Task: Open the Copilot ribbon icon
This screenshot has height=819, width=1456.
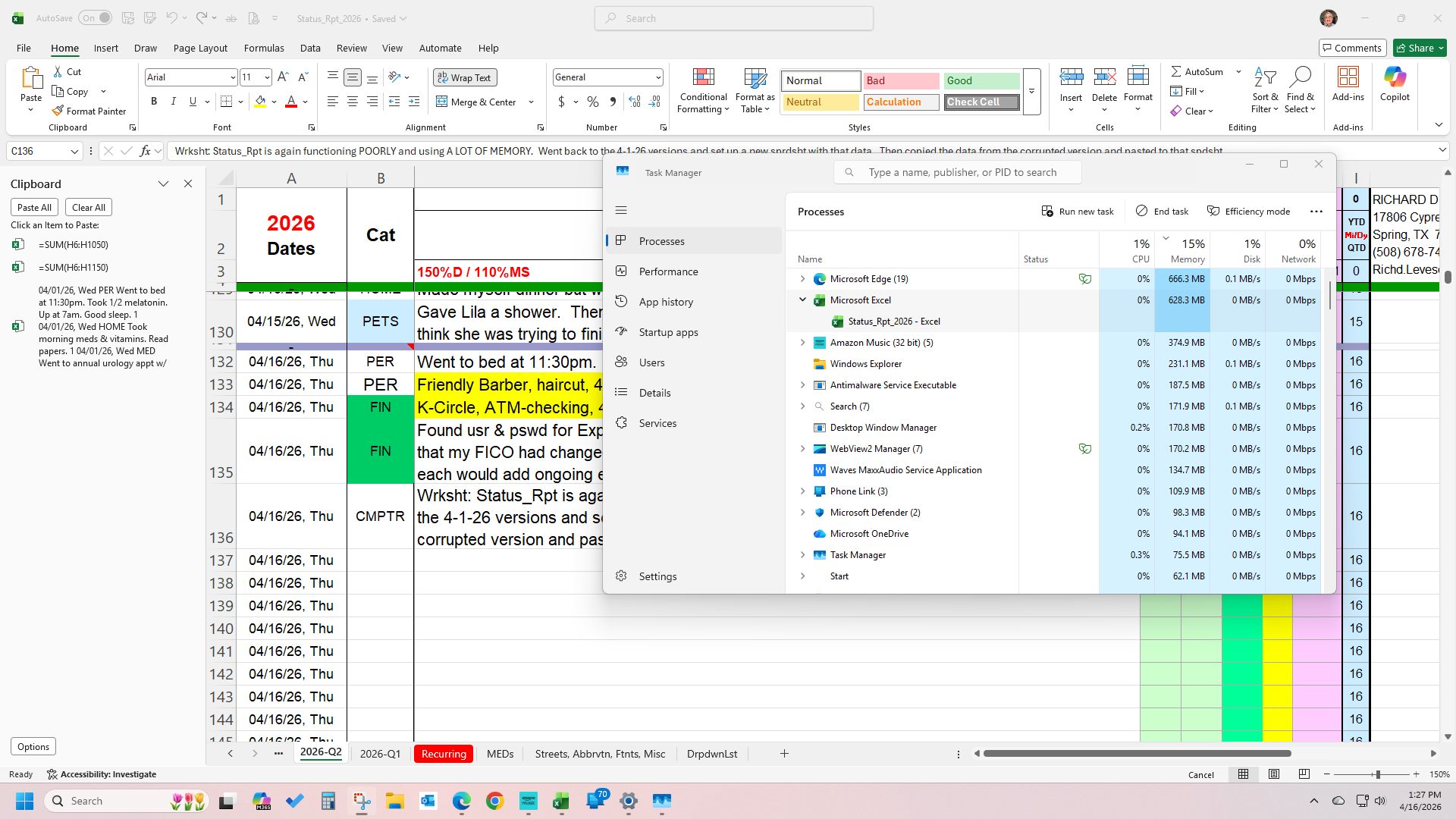Action: (x=1394, y=77)
